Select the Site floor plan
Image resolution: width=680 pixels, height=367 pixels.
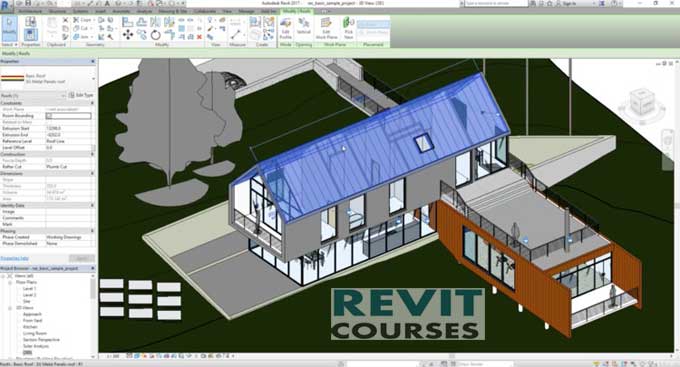coord(26,301)
